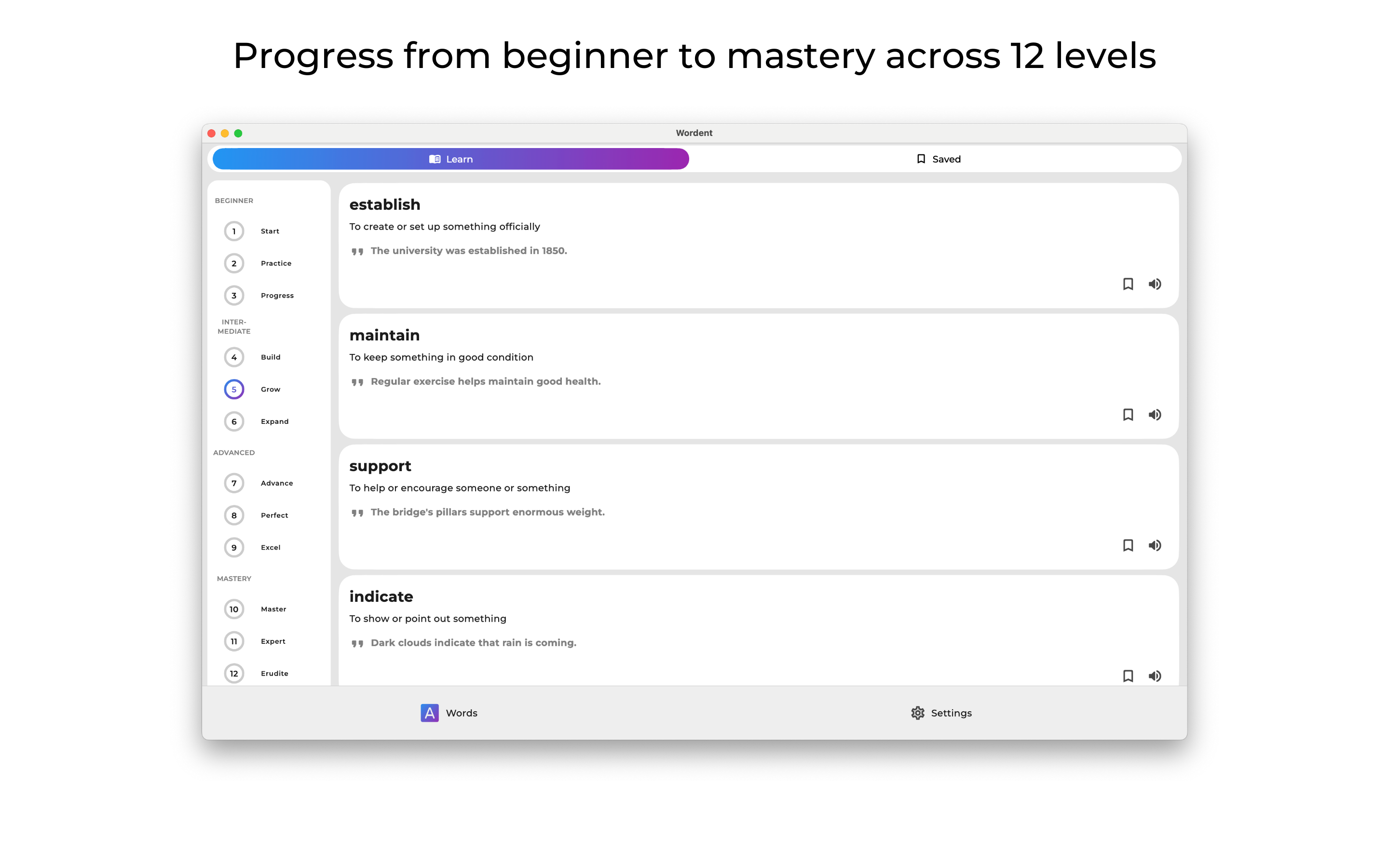Bookmark the word indicate
The image size is (1389, 868).
(1128, 676)
